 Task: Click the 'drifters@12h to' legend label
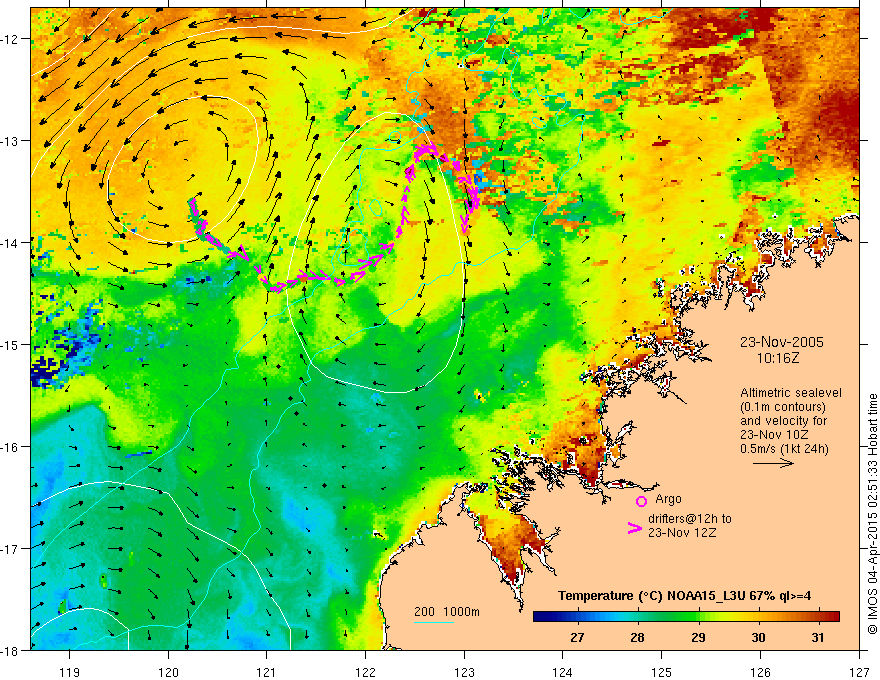pos(690,518)
